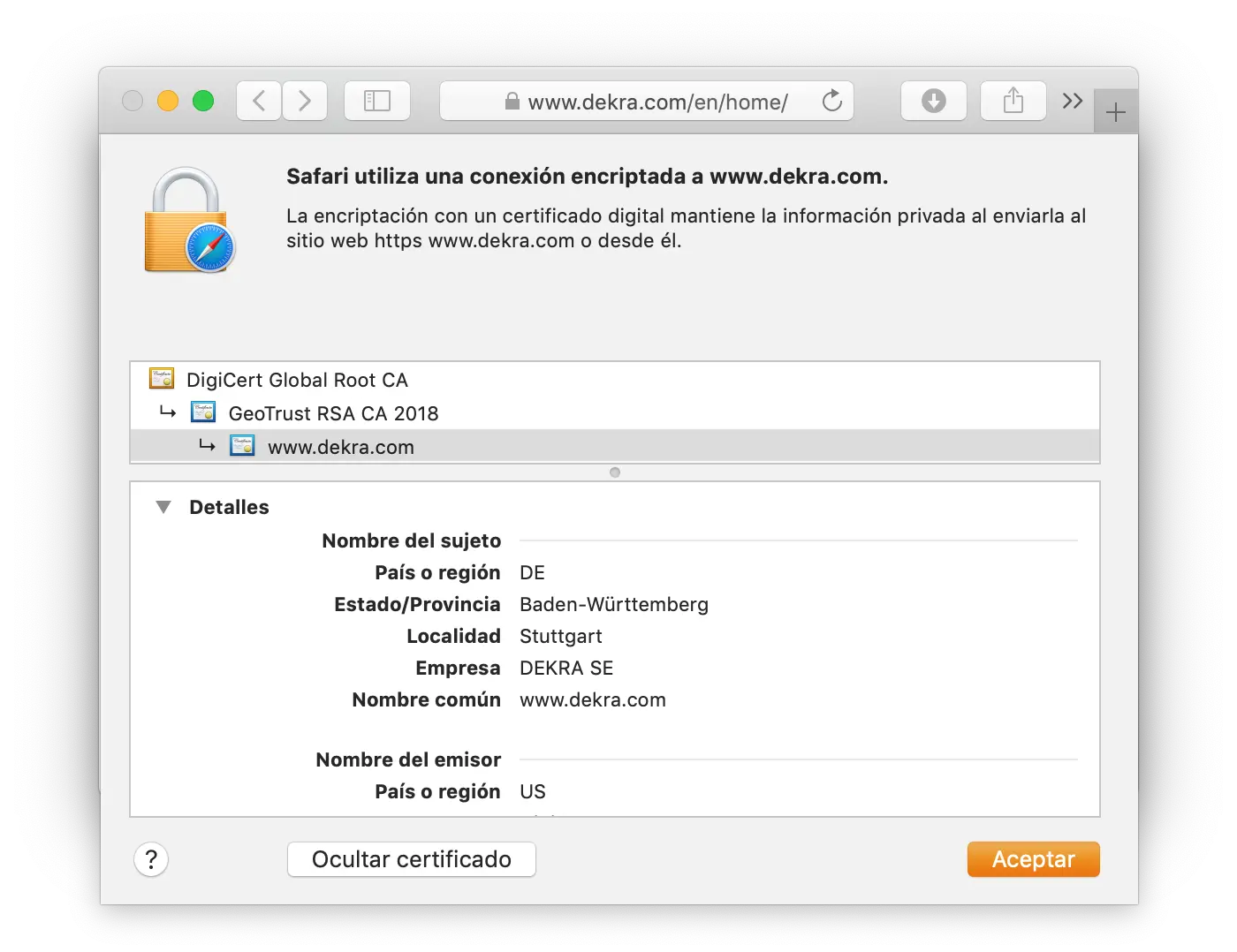Screen dimensions: 1237x952
Task: Go back with the Safari back arrow
Action: (259, 101)
